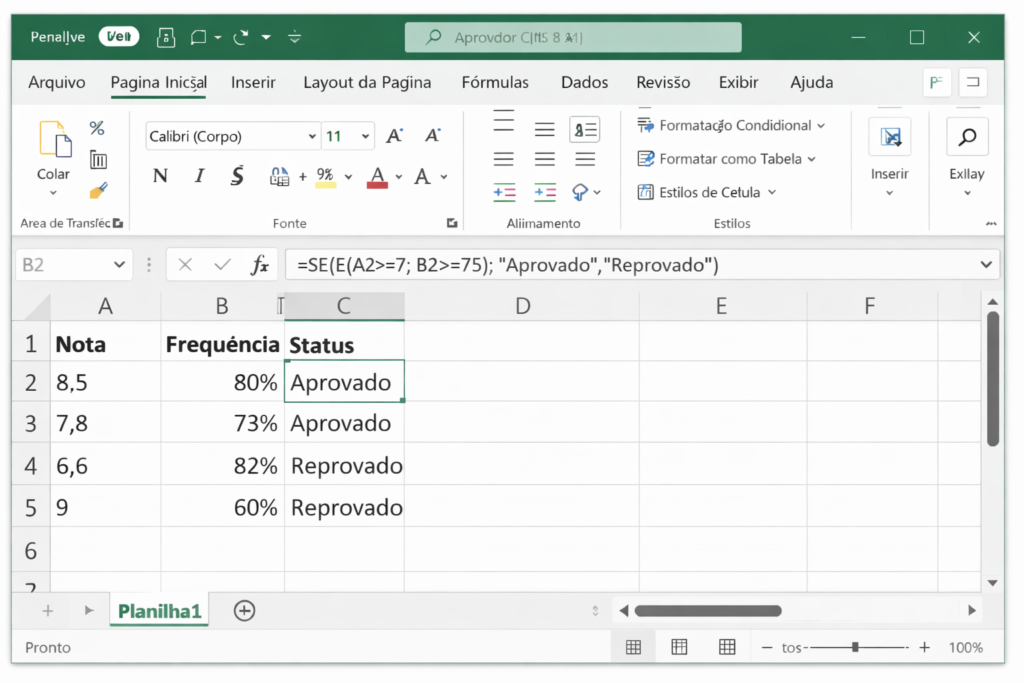Viewport: 1024px width, 683px height.
Task: Click the red font color icon
Action: coord(377,177)
